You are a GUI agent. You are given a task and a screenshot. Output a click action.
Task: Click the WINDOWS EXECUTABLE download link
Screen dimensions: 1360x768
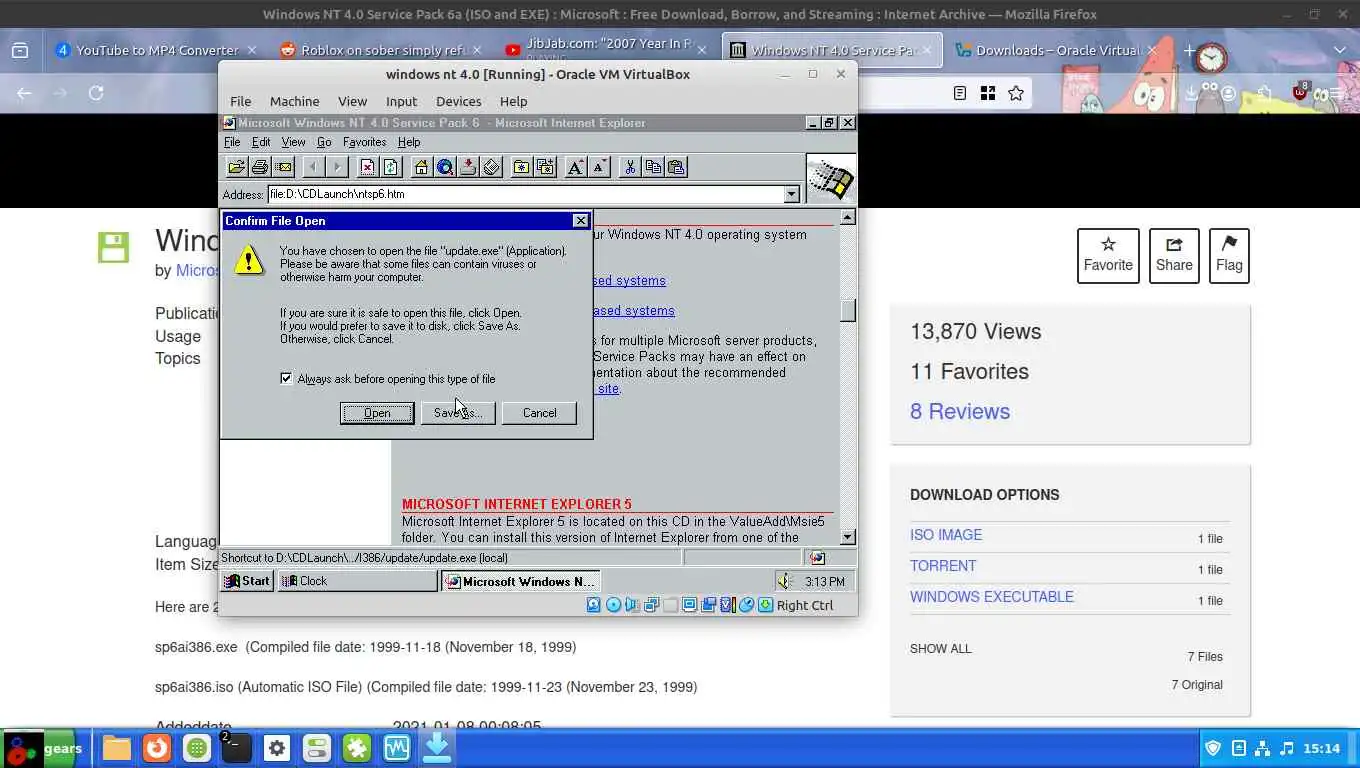[992, 597]
